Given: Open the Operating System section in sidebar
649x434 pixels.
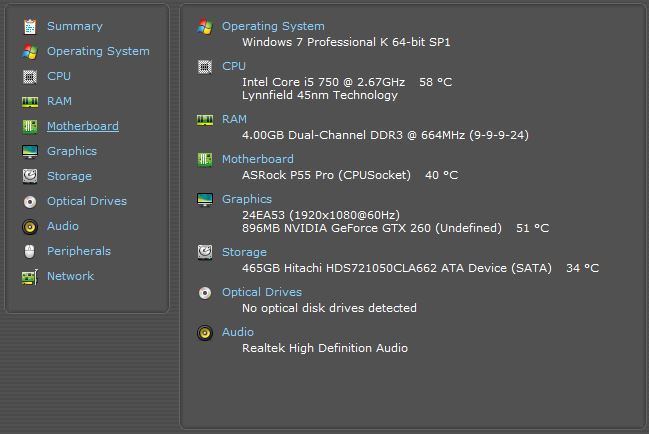Looking at the screenshot, I should pyautogui.click(x=98, y=51).
